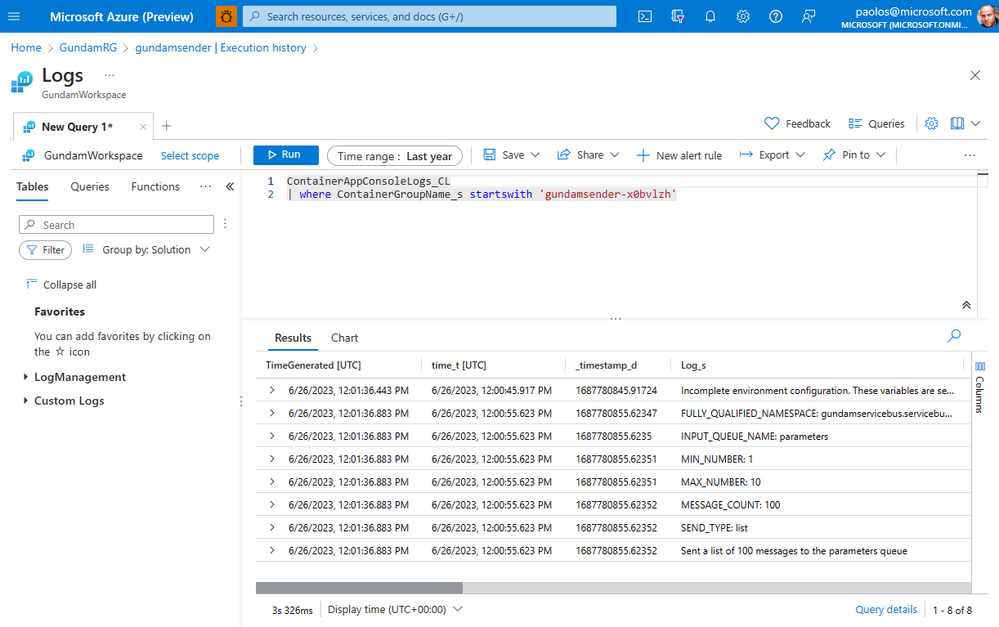999x627 pixels.
Task: Open the Columns side panel
Action: (x=980, y=389)
